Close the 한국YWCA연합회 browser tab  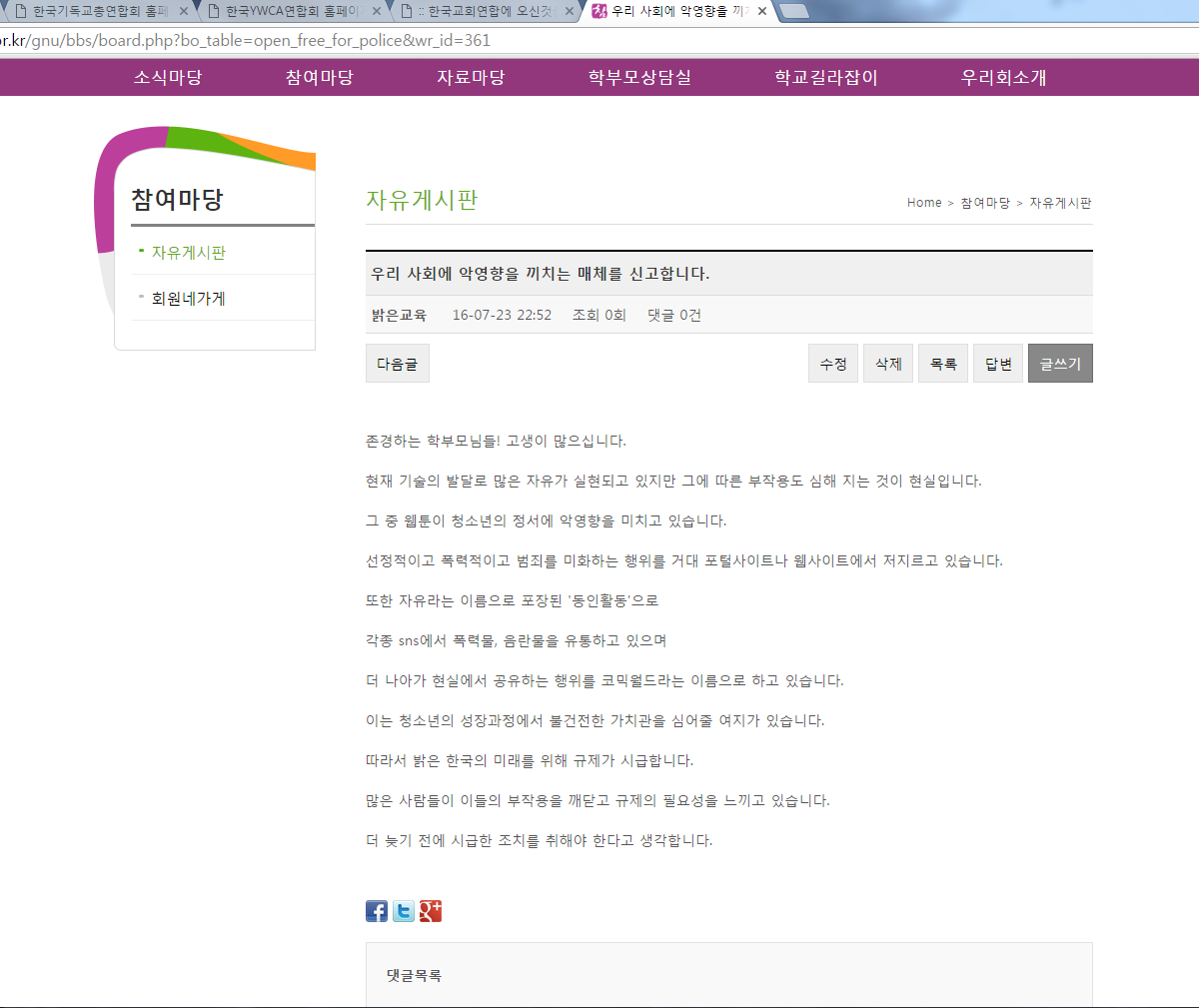coord(377,12)
